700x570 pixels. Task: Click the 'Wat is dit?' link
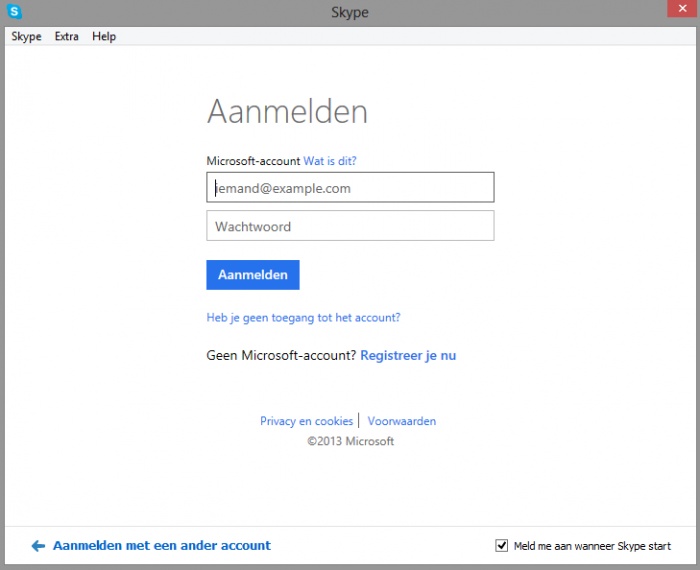330,161
